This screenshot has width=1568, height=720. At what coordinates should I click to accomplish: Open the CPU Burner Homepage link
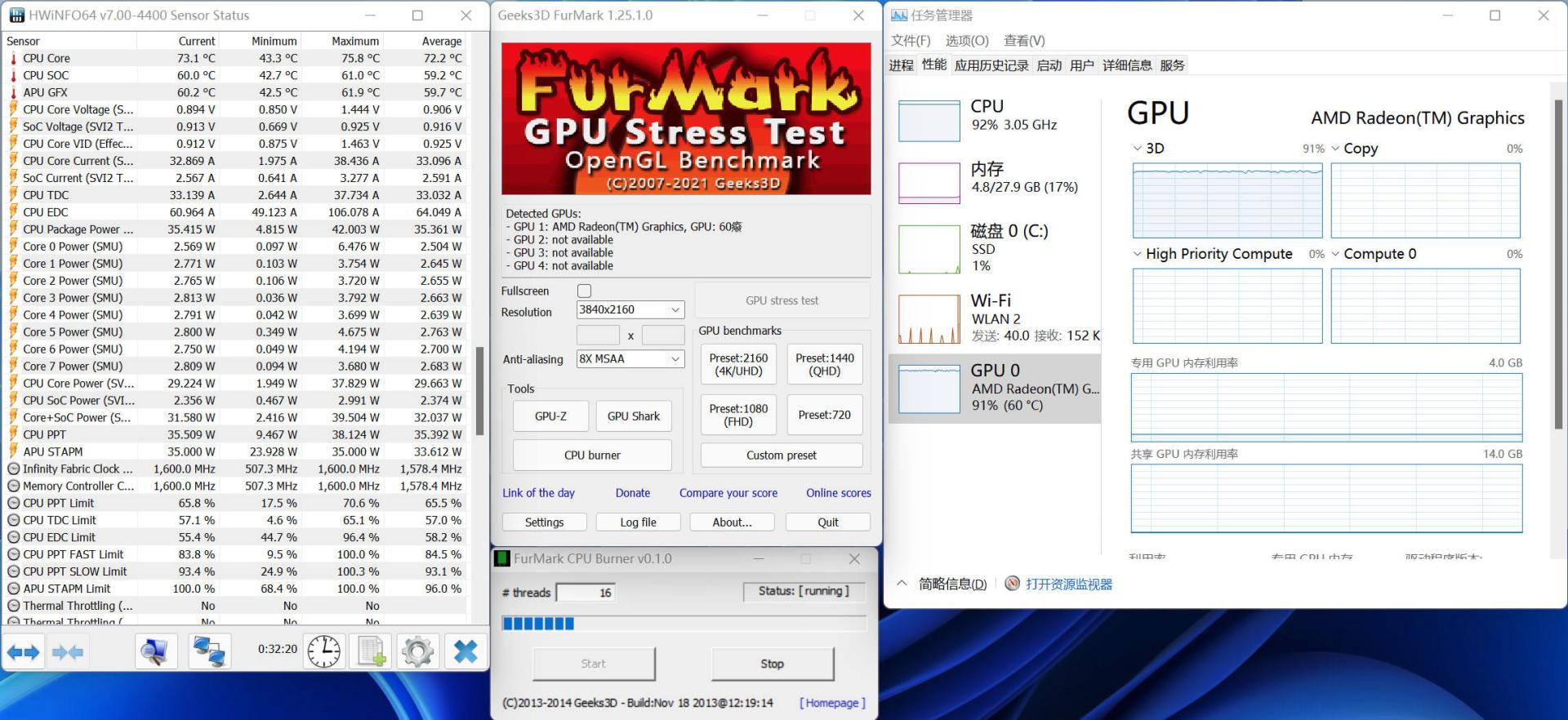point(832,703)
